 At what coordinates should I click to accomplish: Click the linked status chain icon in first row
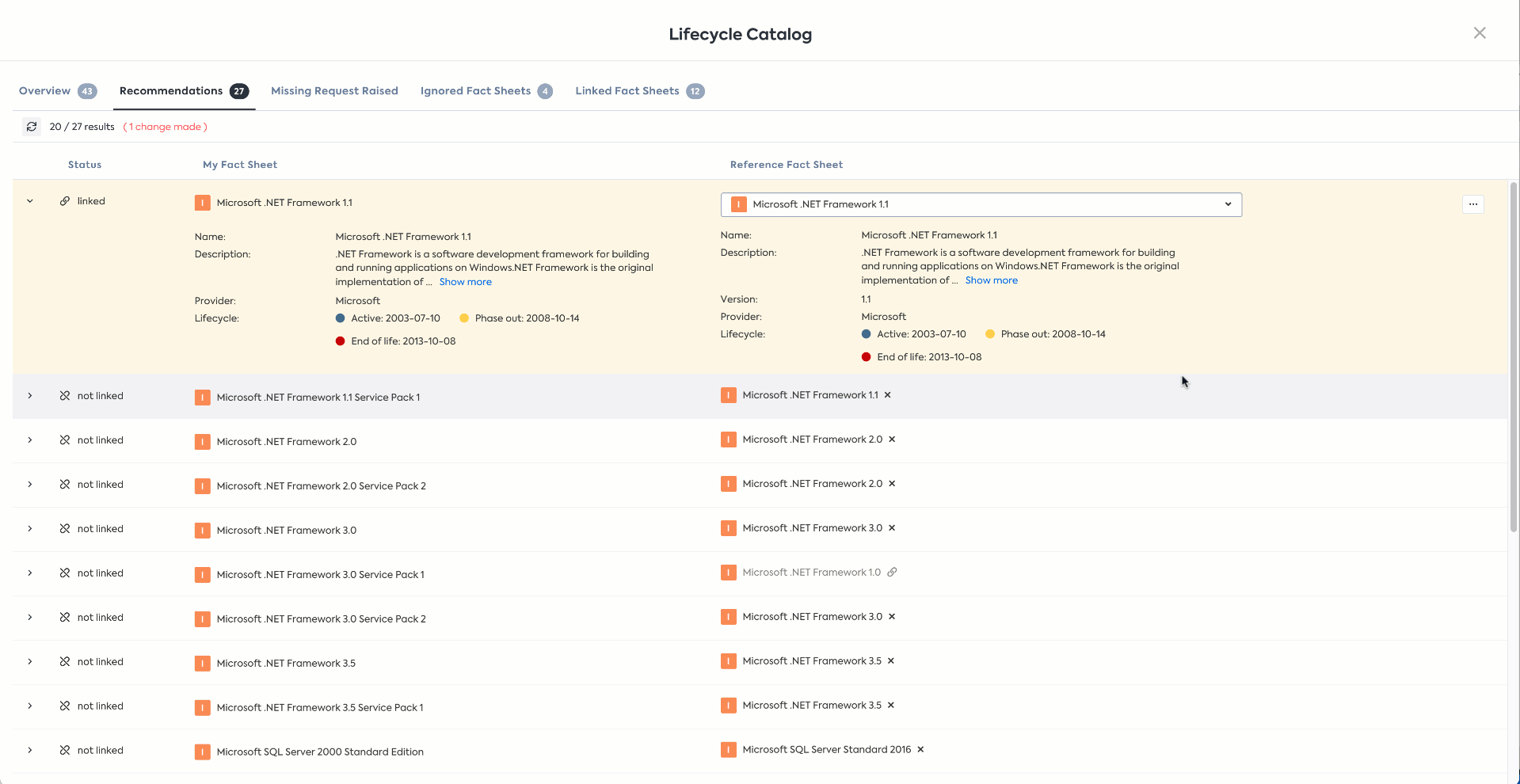pos(65,201)
